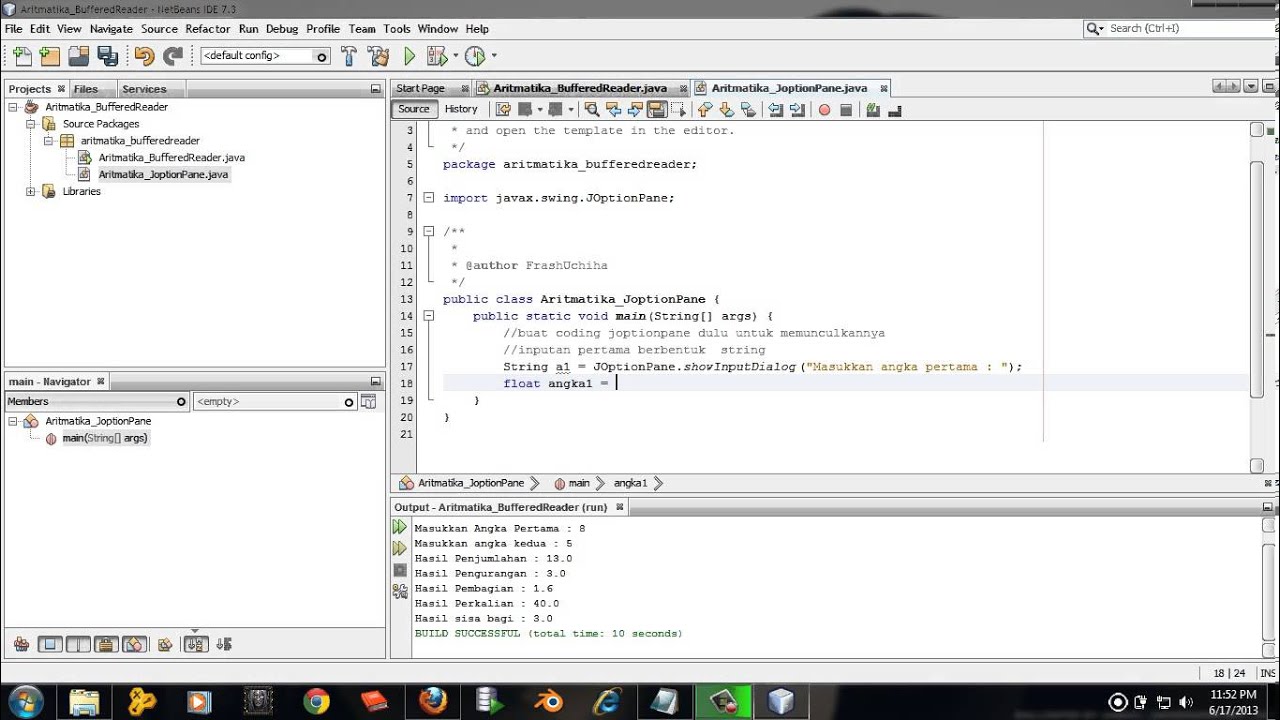Viewport: 1280px width, 720px height.
Task: Click red Start Macro Recording icon
Action: click(x=824, y=110)
